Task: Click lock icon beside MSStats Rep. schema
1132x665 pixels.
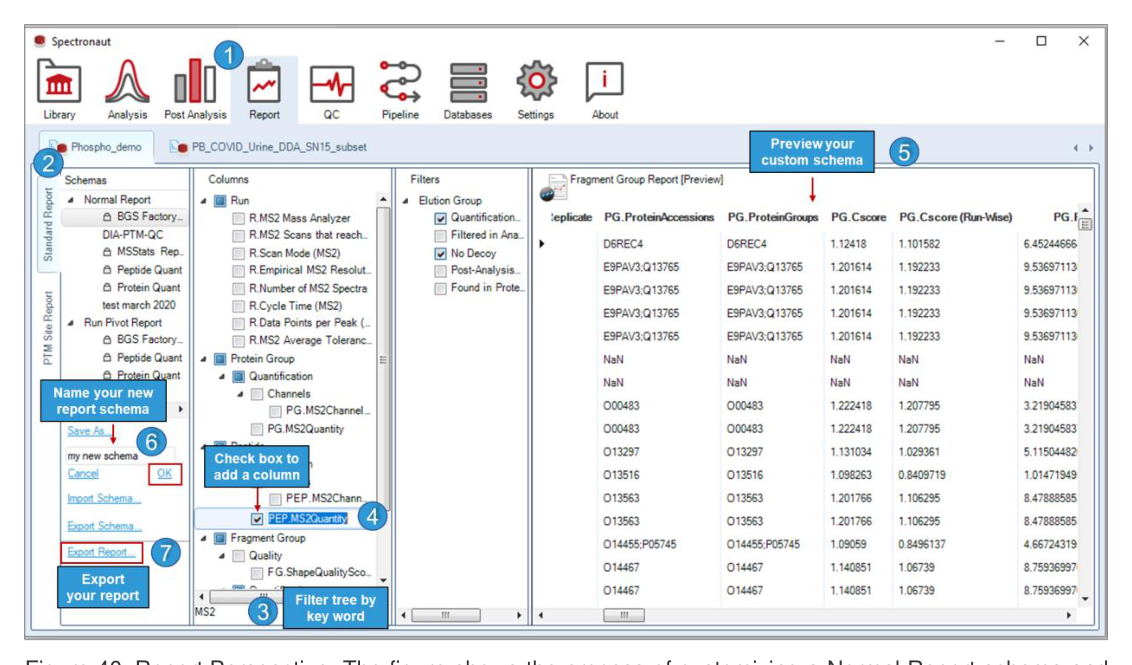Action: [x=107, y=252]
